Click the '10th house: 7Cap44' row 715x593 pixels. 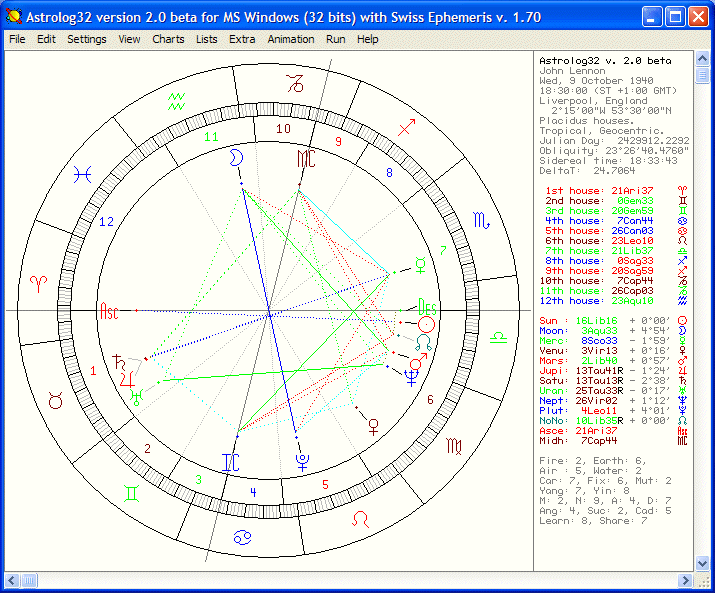point(614,281)
